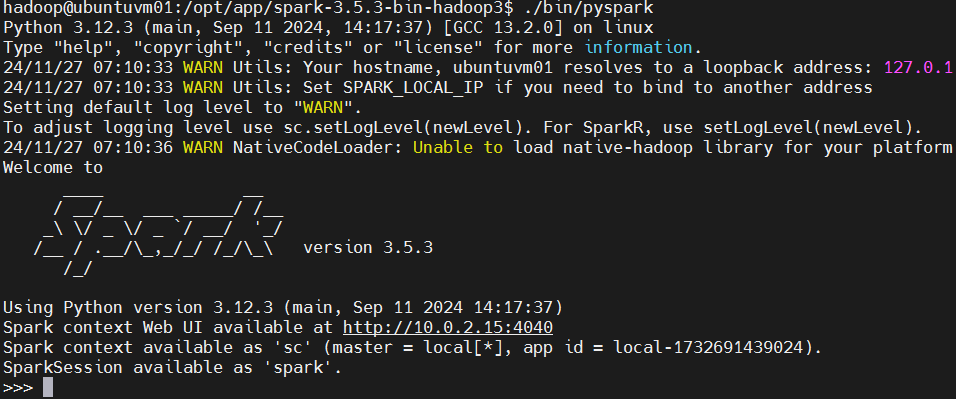Click 'version 3.5.3' next to Spark logo
This screenshot has width=956, height=399.
(368, 248)
